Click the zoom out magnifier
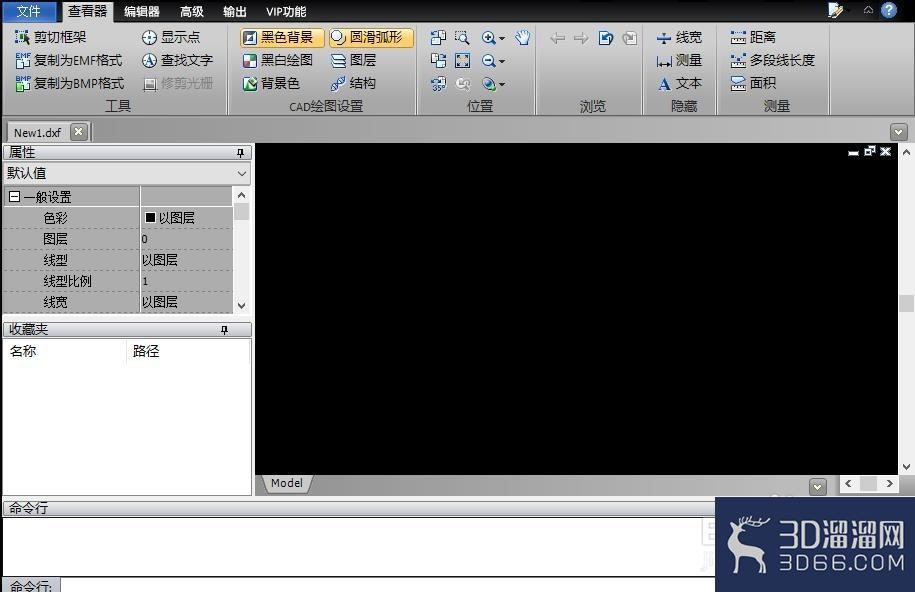This screenshot has height=592, width=915. pos(488,61)
